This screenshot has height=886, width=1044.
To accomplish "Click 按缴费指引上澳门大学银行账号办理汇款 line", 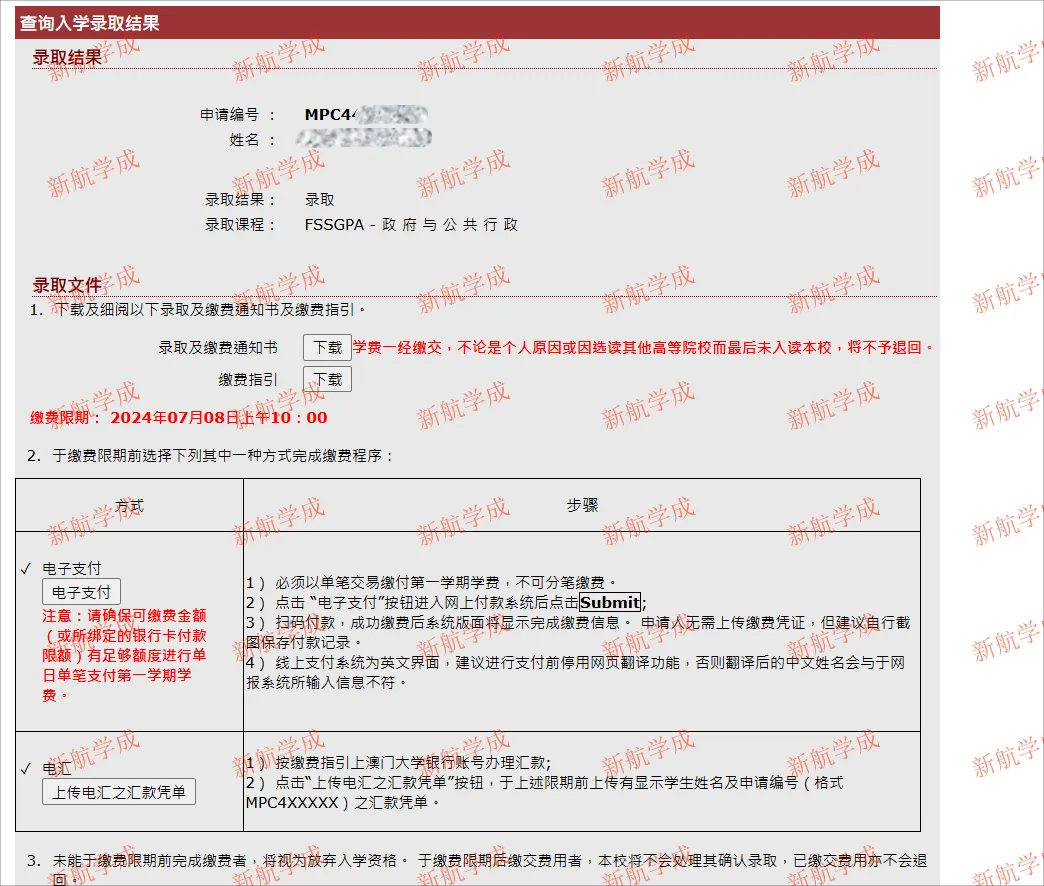I will [398, 763].
